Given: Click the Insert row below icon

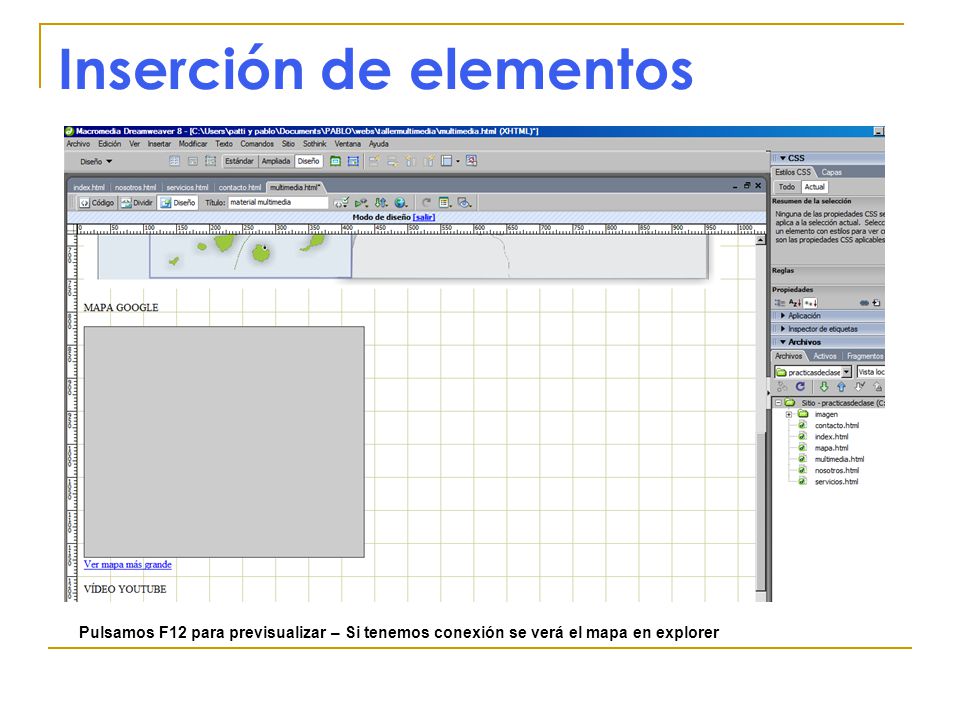Looking at the screenshot, I should [392, 161].
